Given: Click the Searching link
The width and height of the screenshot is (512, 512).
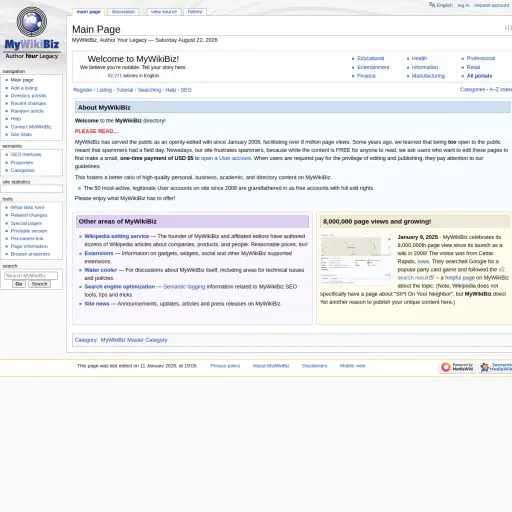Looking at the screenshot, I should (x=149, y=90).
